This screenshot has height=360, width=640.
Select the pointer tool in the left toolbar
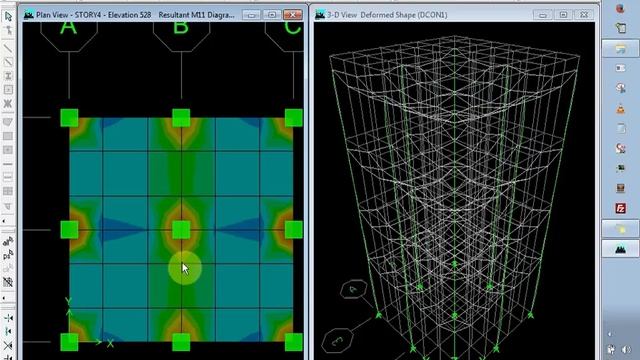pos(8,17)
